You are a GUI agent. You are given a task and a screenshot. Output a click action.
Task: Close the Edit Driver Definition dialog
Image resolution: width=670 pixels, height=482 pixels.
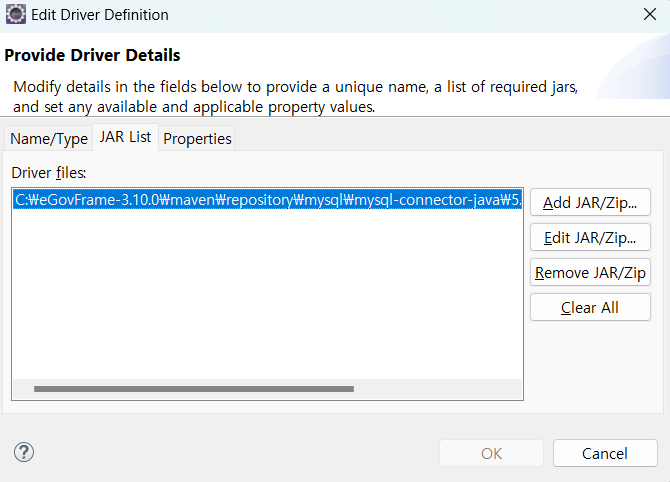click(650, 15)
